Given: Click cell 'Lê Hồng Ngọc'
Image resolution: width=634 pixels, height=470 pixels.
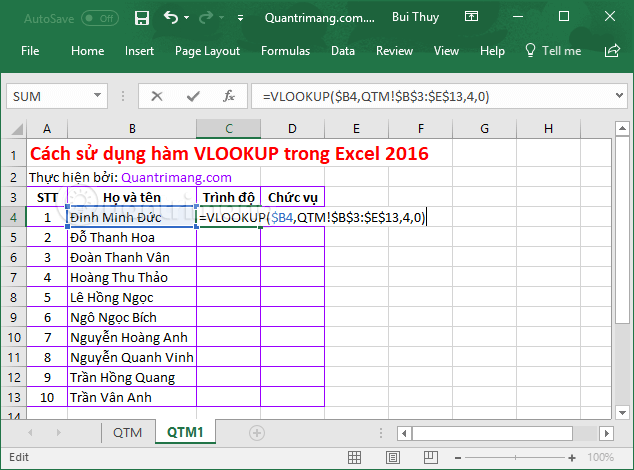Looking at the screenshot, I should click(132, 298).
